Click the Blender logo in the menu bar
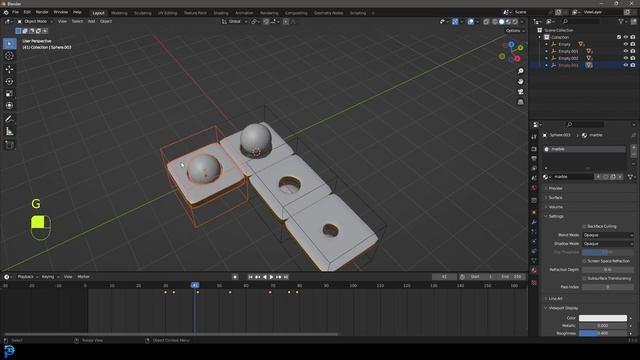Screen dimensions: 640x360 [6, 12]
